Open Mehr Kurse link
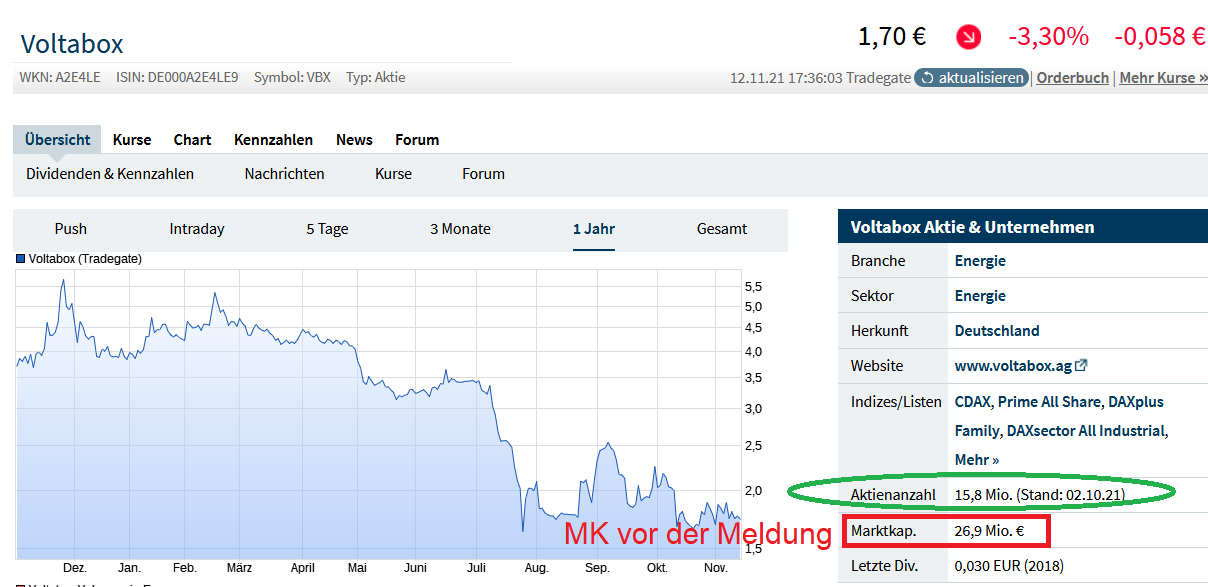 click(x=1163, y=77)
